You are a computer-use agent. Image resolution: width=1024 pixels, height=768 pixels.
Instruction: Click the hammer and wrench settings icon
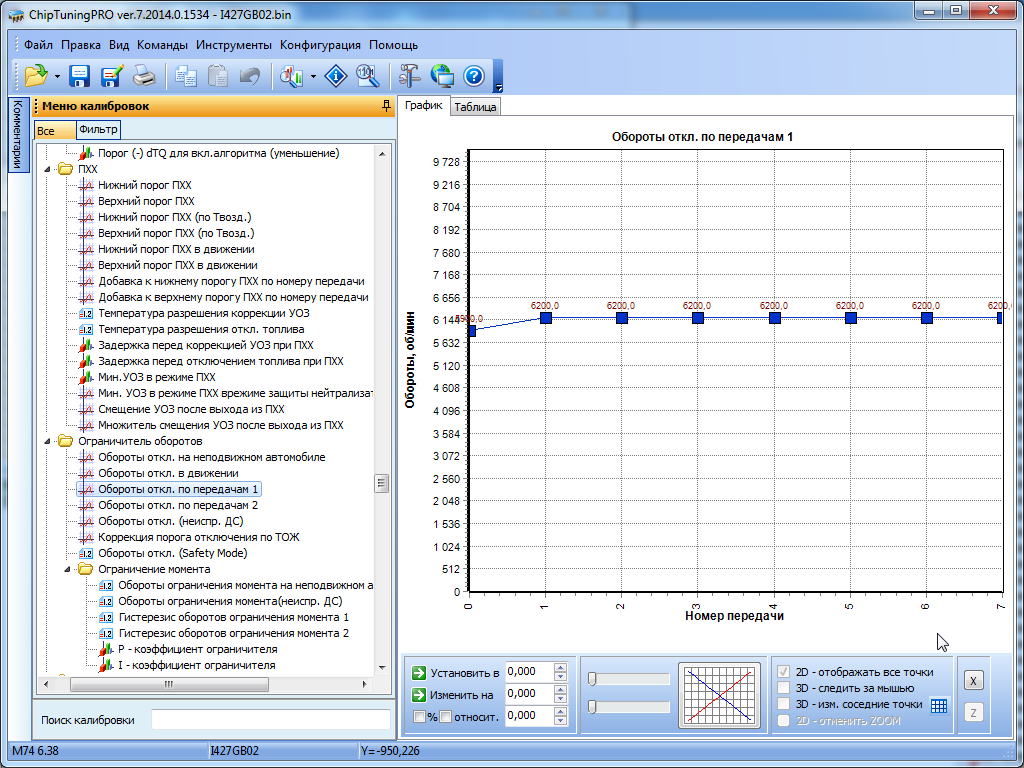pyautogui.click(x=409, y=75)
